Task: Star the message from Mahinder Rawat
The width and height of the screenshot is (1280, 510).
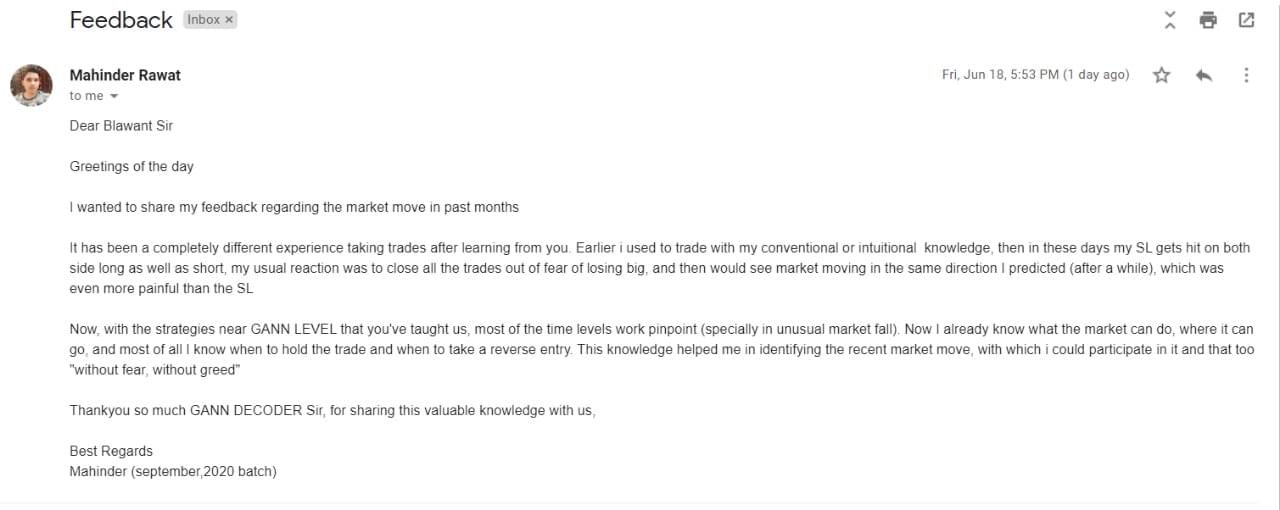Action: 1161,75
